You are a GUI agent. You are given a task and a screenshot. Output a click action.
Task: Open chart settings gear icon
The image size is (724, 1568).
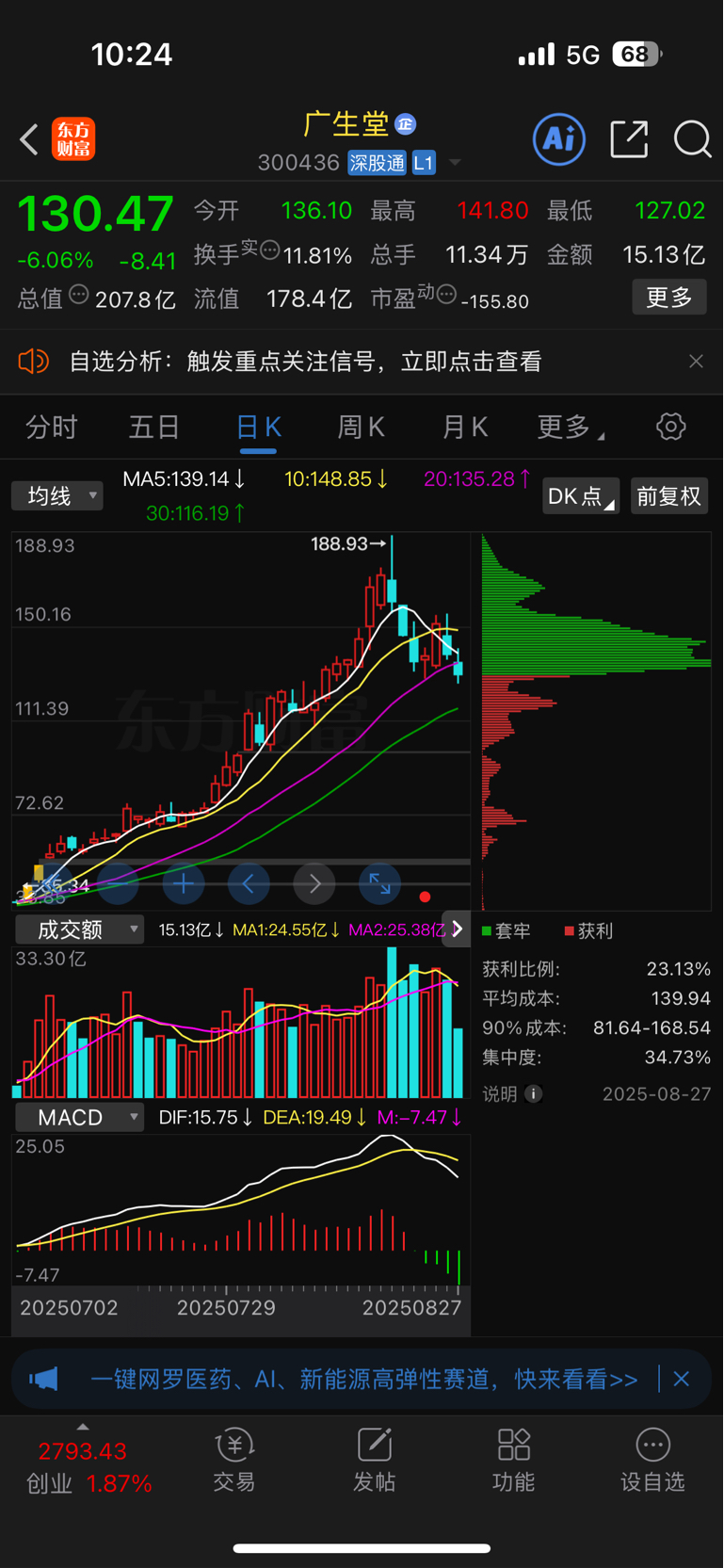tap(670, 427)
